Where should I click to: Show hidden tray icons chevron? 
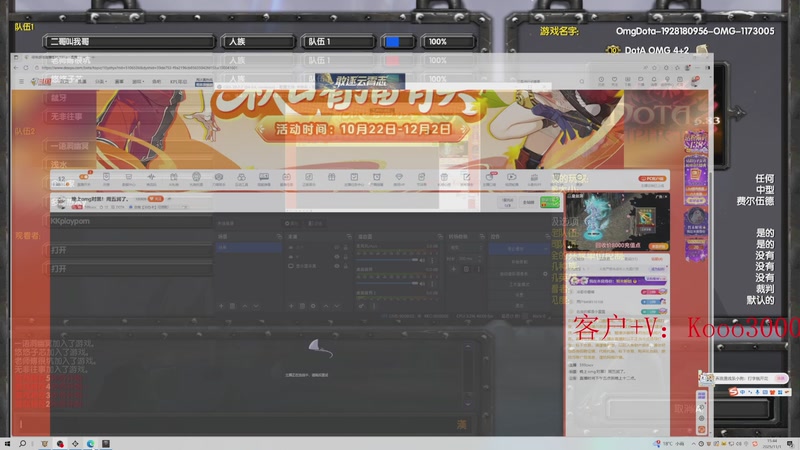(x=693, y=444)
